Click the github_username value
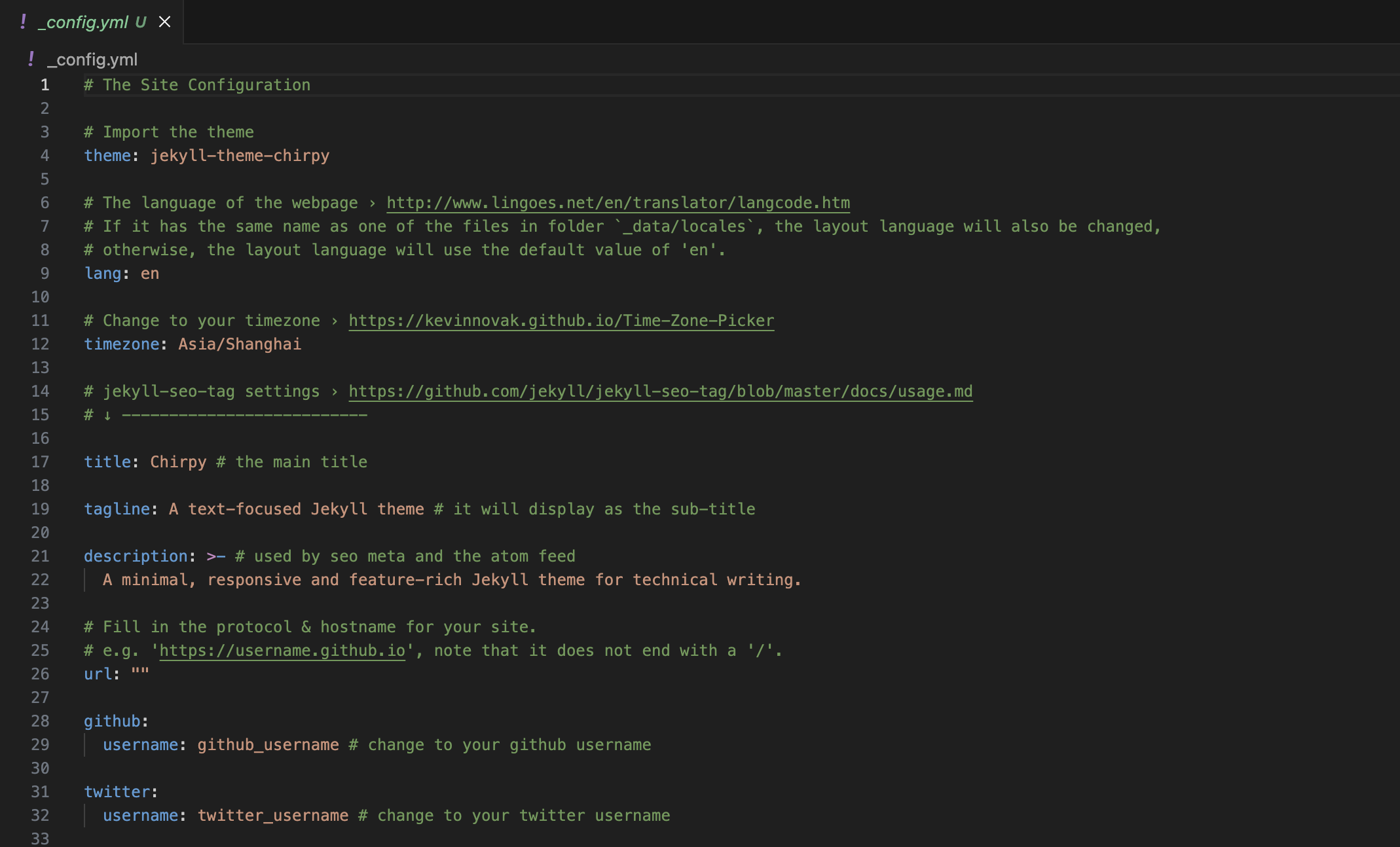Screen dimensions: 1400x847 point(268,745)
